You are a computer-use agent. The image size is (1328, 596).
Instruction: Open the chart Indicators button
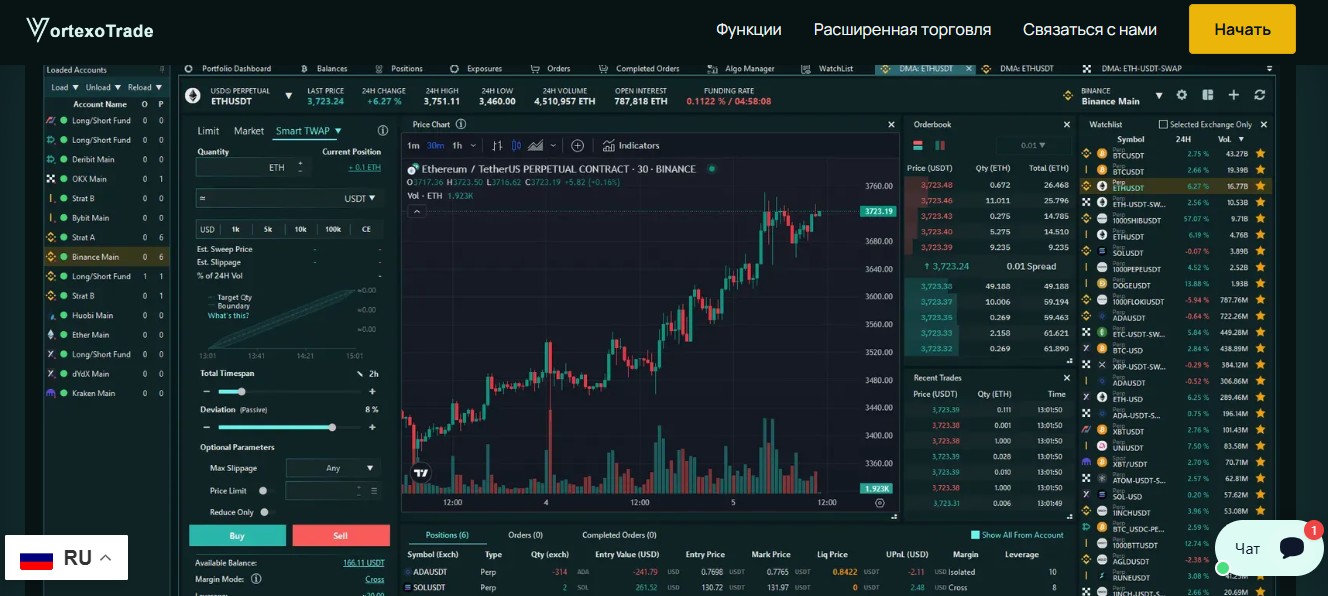631,145
